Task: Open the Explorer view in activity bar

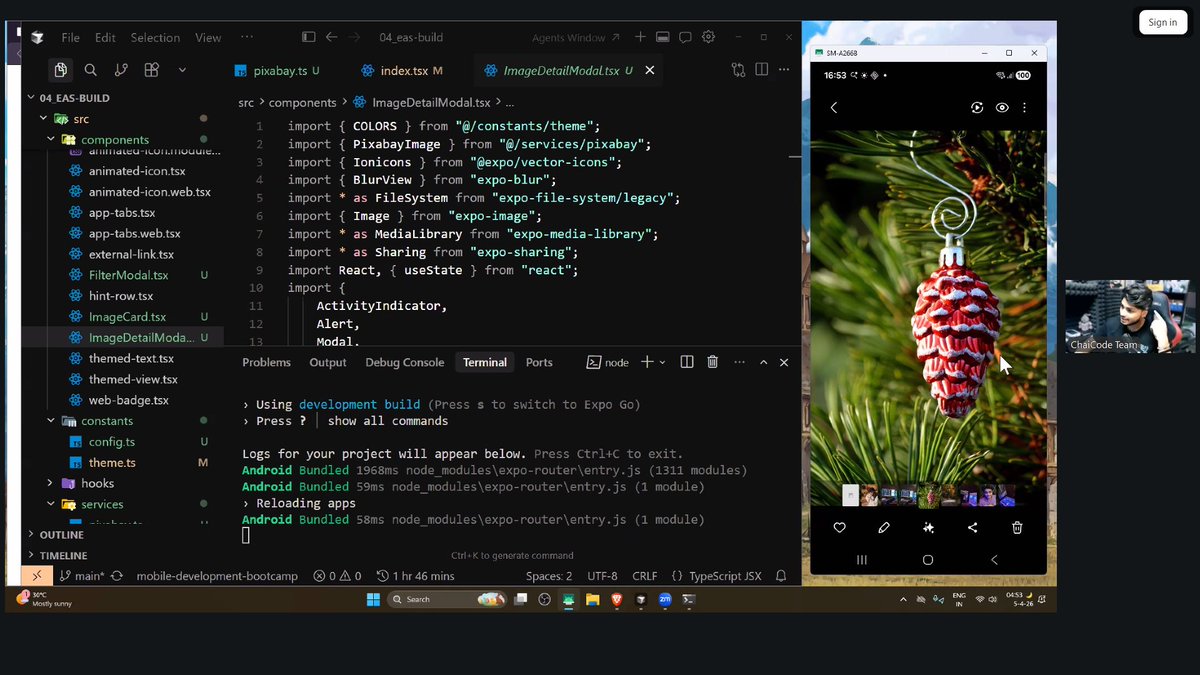Action: (61, 70)
